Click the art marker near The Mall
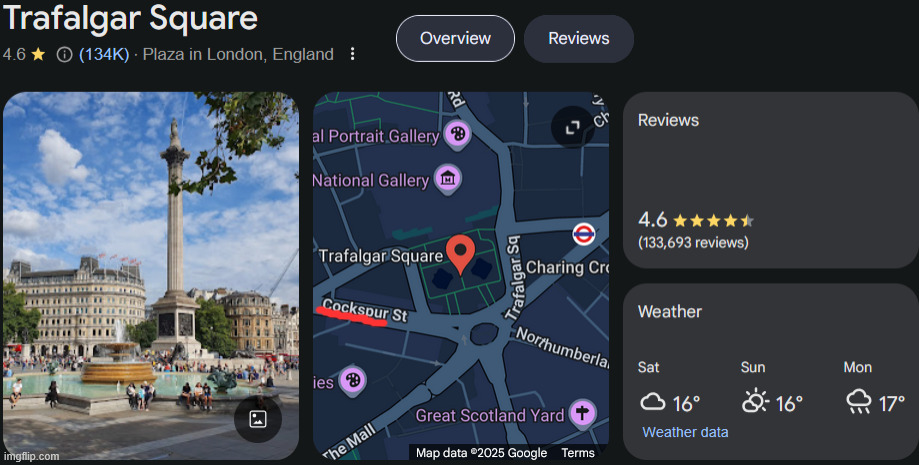This screenshot has width=919, height=465. (x=352, y=380)
